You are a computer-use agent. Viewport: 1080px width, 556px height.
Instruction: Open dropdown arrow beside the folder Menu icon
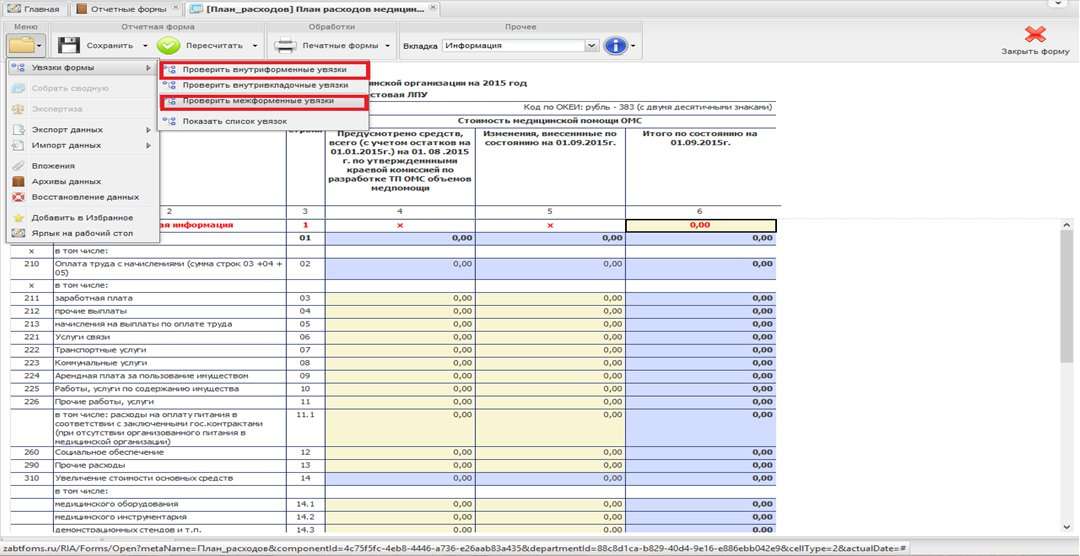41,46
